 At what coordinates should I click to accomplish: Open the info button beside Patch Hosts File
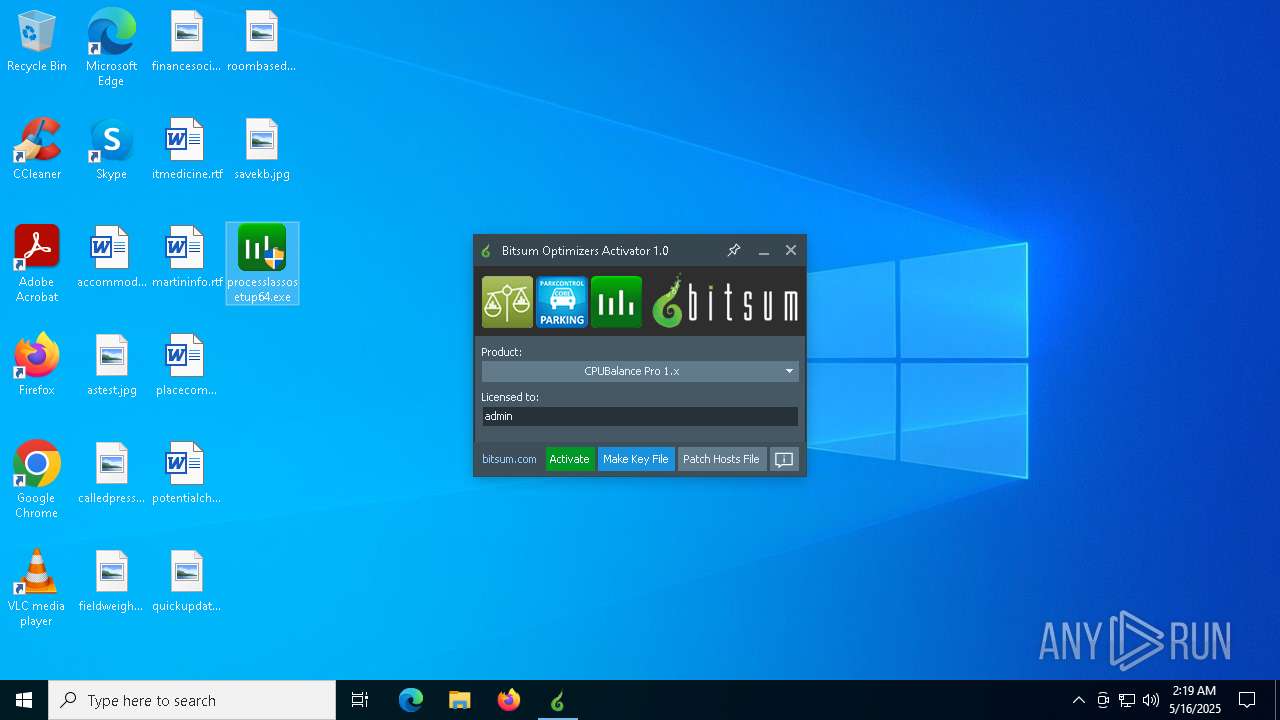(x=784, y=459)
